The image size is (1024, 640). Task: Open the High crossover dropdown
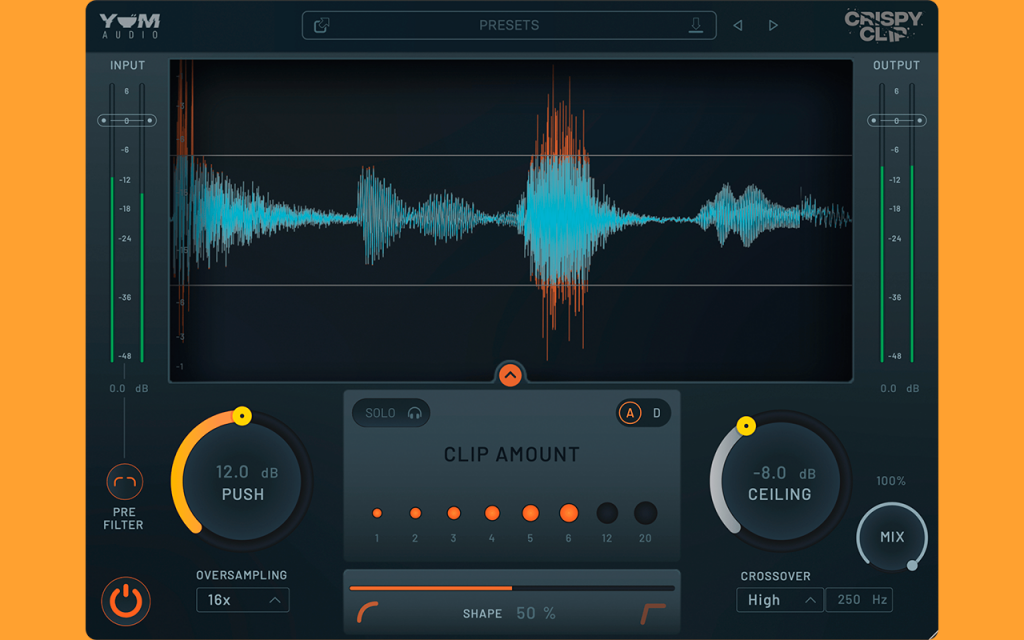780,600
